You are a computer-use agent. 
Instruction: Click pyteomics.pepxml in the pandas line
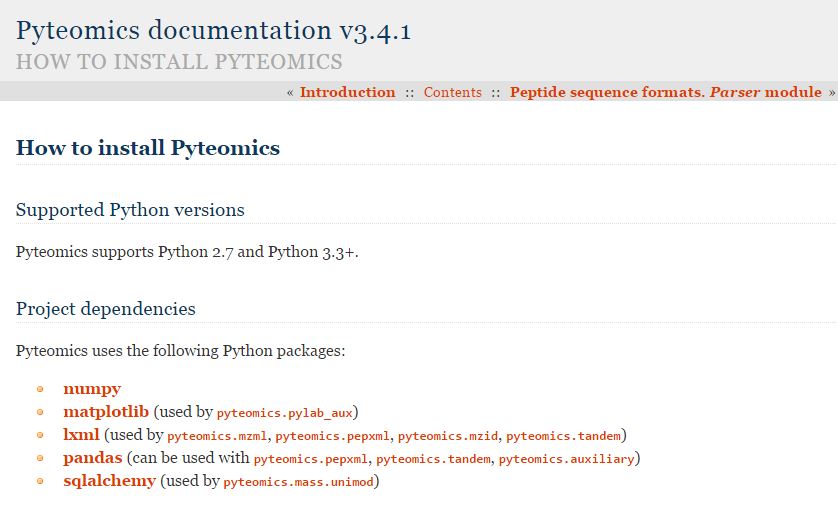tap(311, 459)
